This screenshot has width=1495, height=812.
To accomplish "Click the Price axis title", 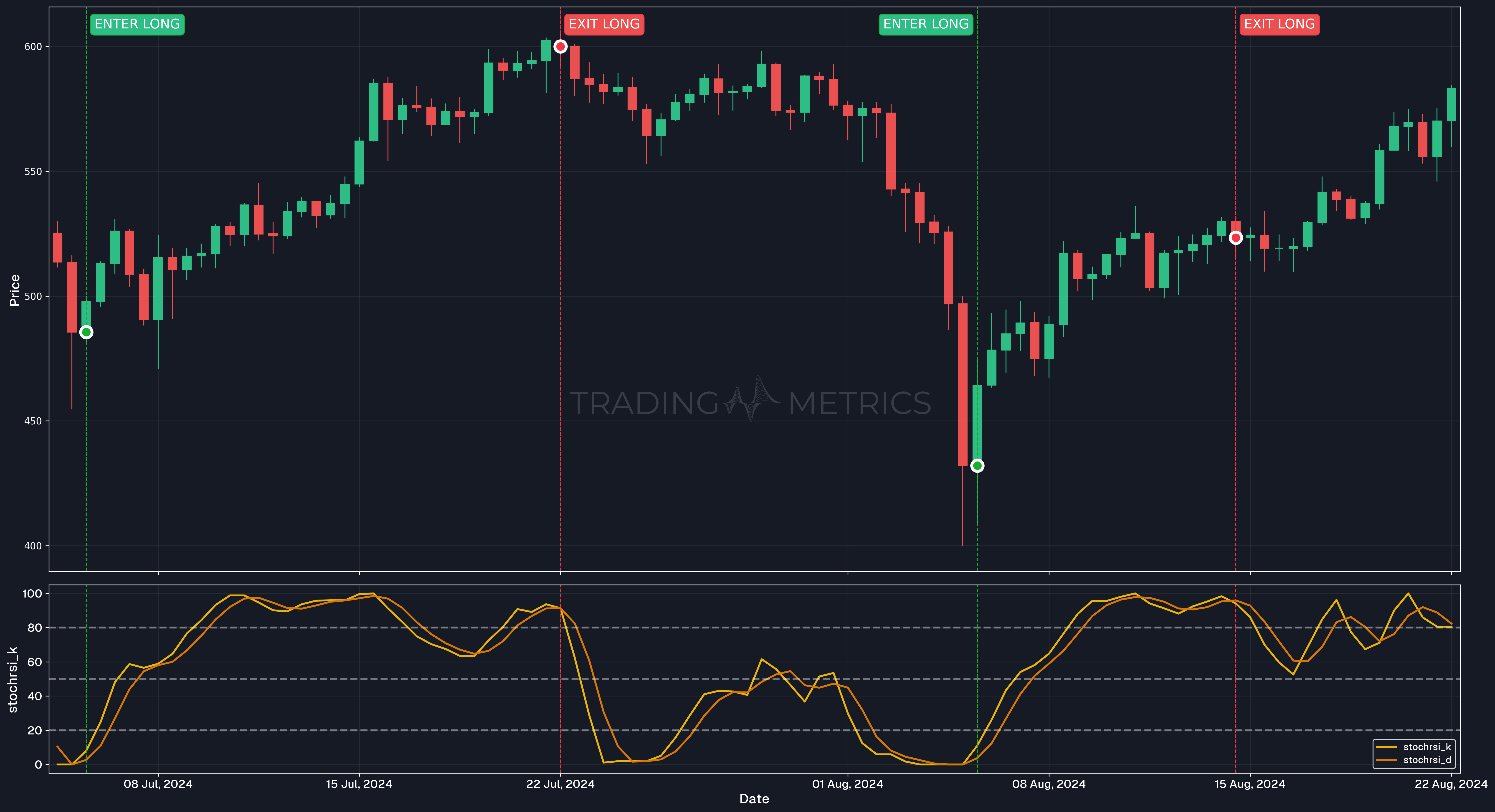I will [x=15, y=290].
